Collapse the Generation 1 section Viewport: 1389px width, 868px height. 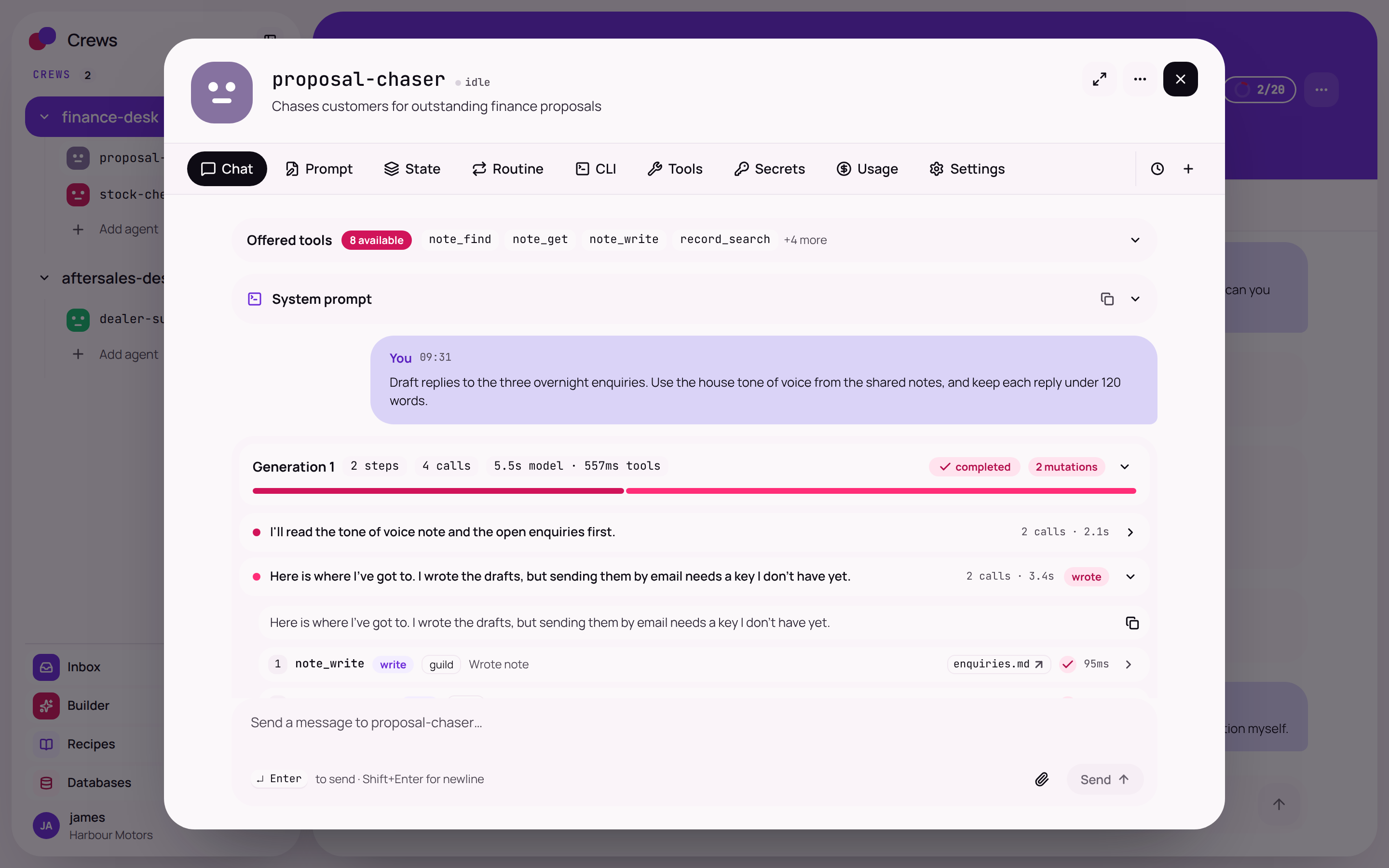pos(1125,467)
